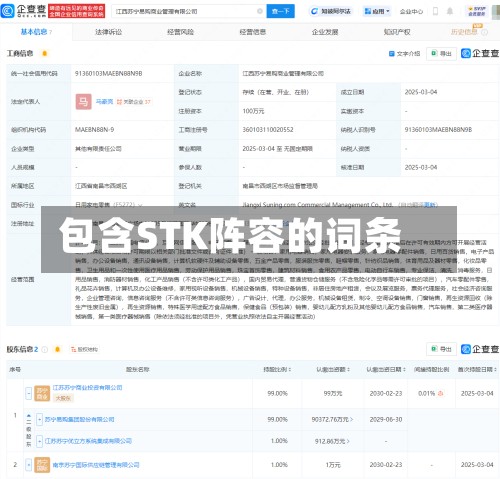Screen dimensions: 500x479
Task: Click the 2029-06-30 contribution date cell
Action: 386,419
